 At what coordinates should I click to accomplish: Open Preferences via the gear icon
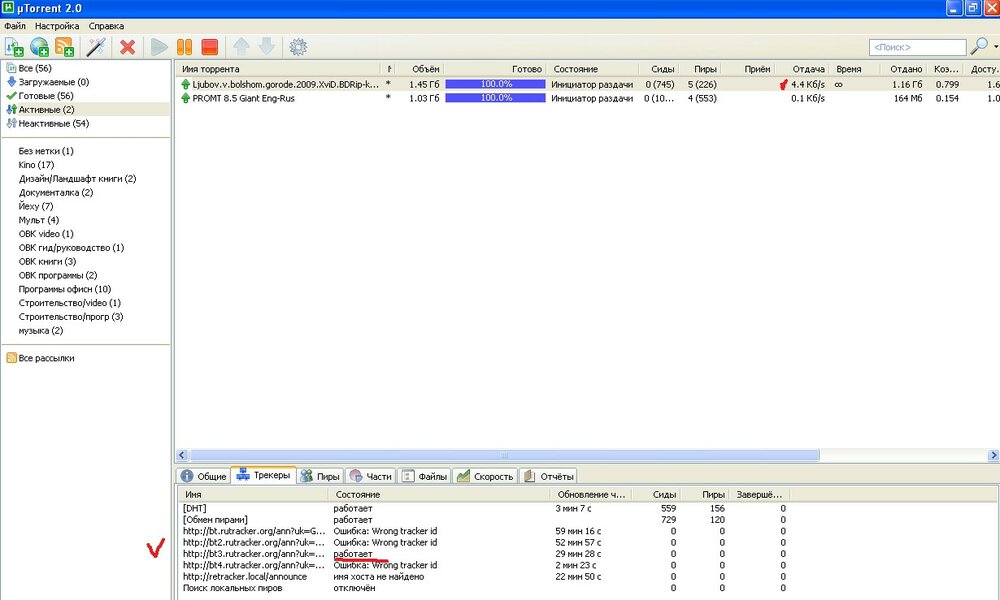297,47
